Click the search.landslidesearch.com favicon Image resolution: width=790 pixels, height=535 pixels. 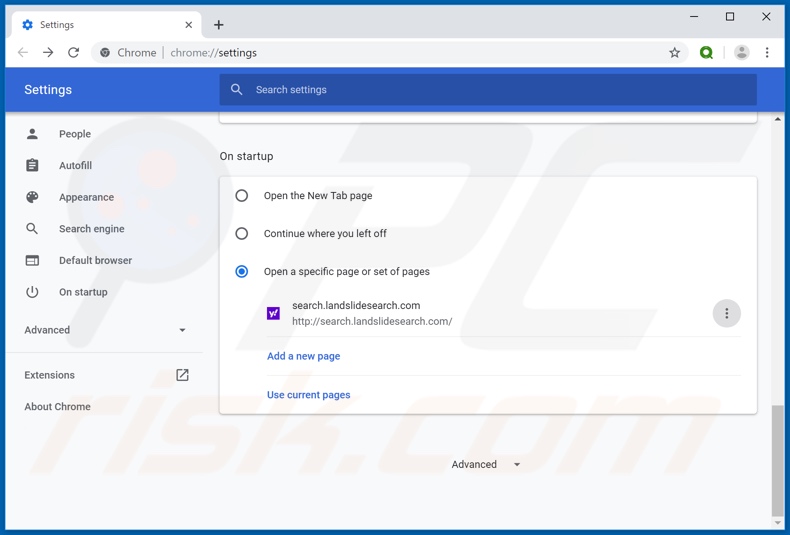coord(273,313)
